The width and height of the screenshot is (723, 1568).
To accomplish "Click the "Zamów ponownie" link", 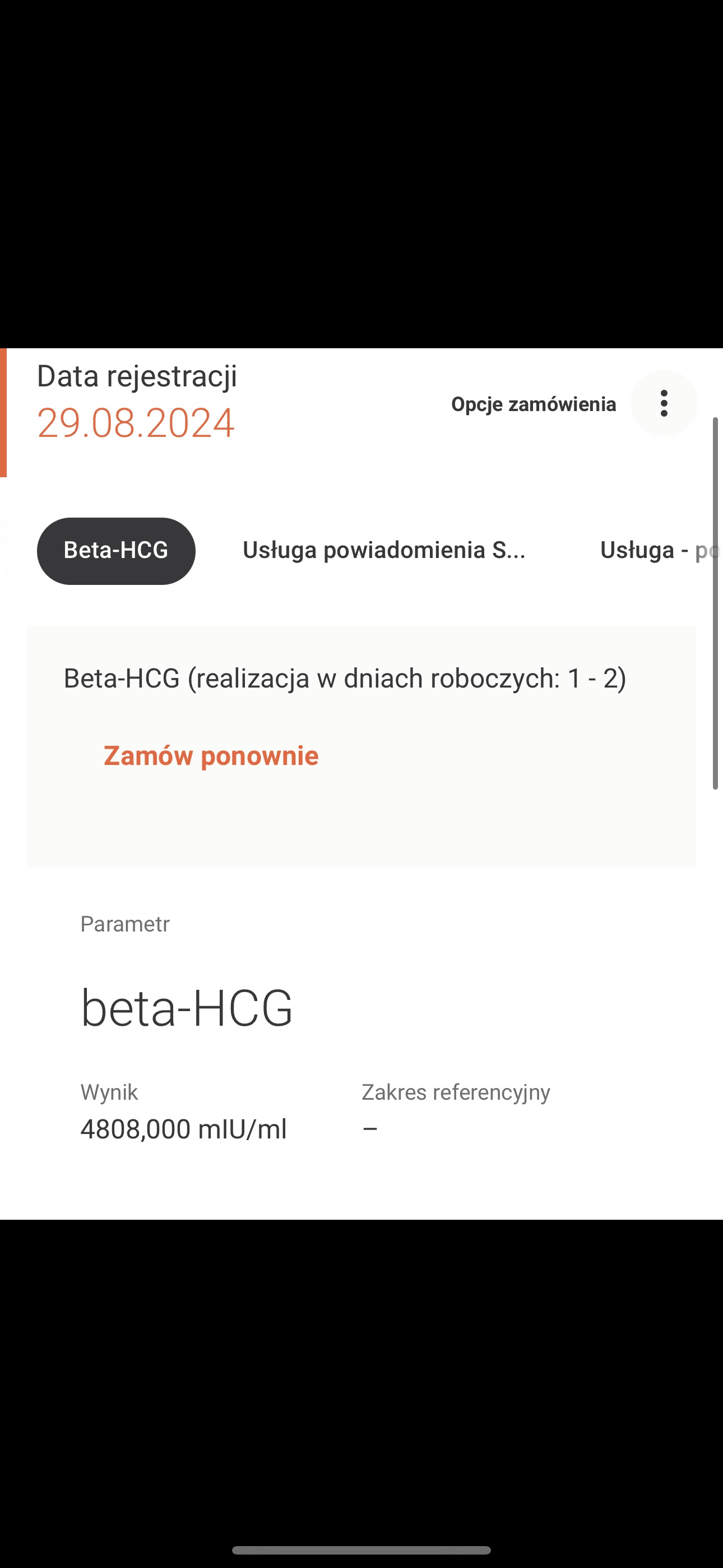I will coord(211,755).
